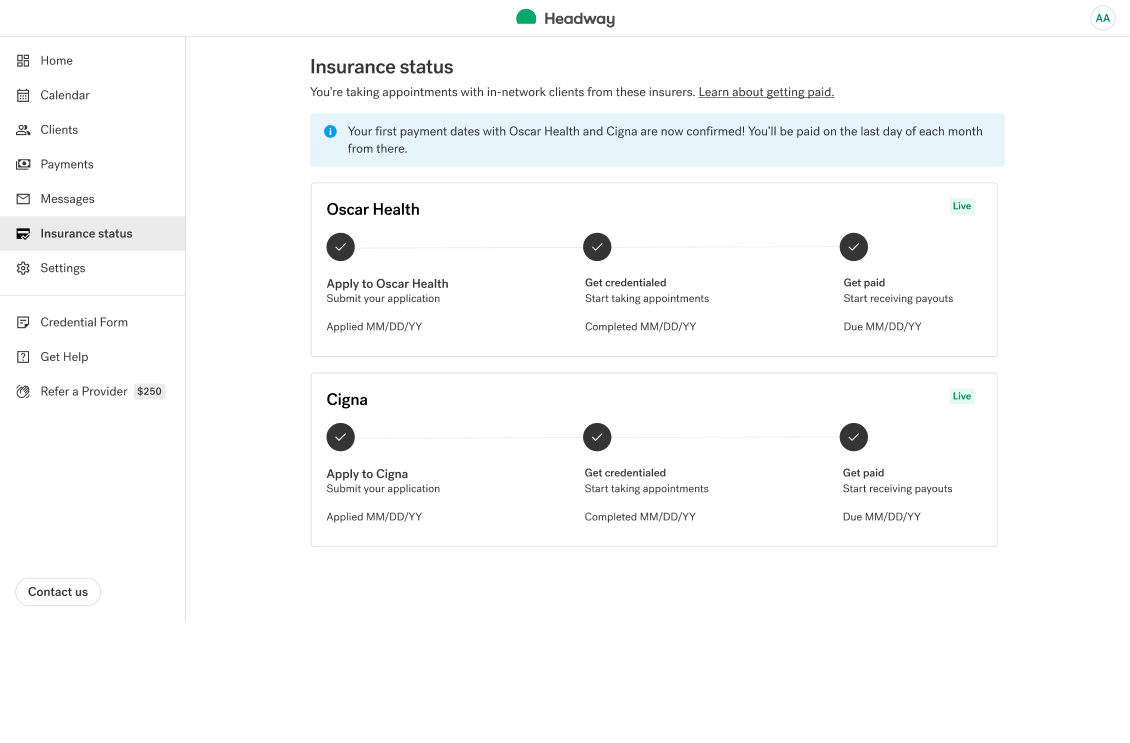Click Apply to Cigna step label

tap(367, 474)
